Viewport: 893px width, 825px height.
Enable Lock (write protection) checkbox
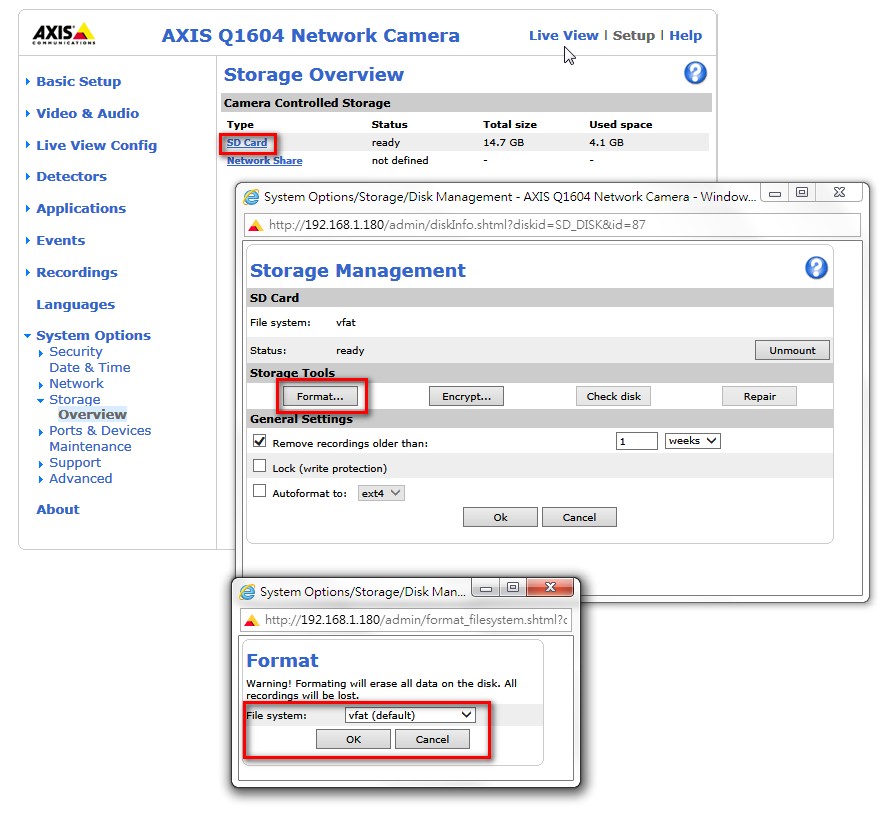click(x=260, y=466)
